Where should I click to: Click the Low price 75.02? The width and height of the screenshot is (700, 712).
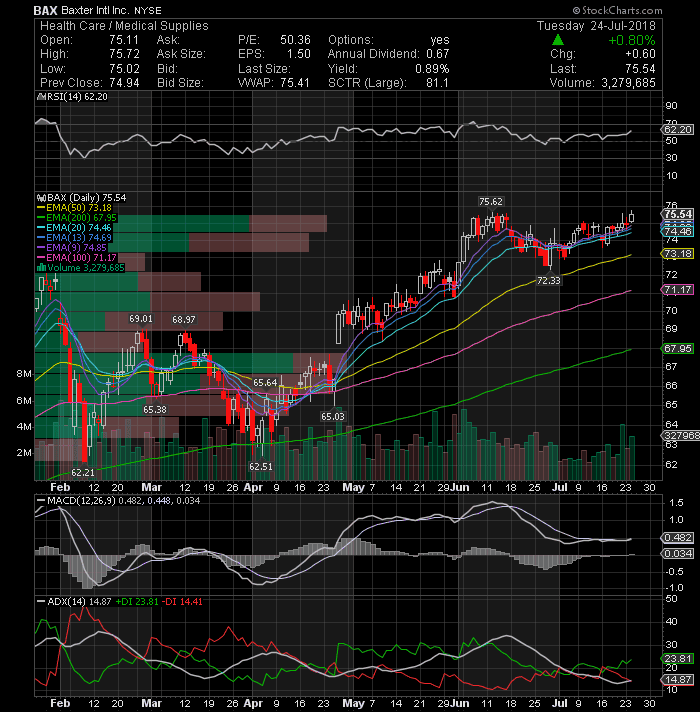click(x=124, y=69)
